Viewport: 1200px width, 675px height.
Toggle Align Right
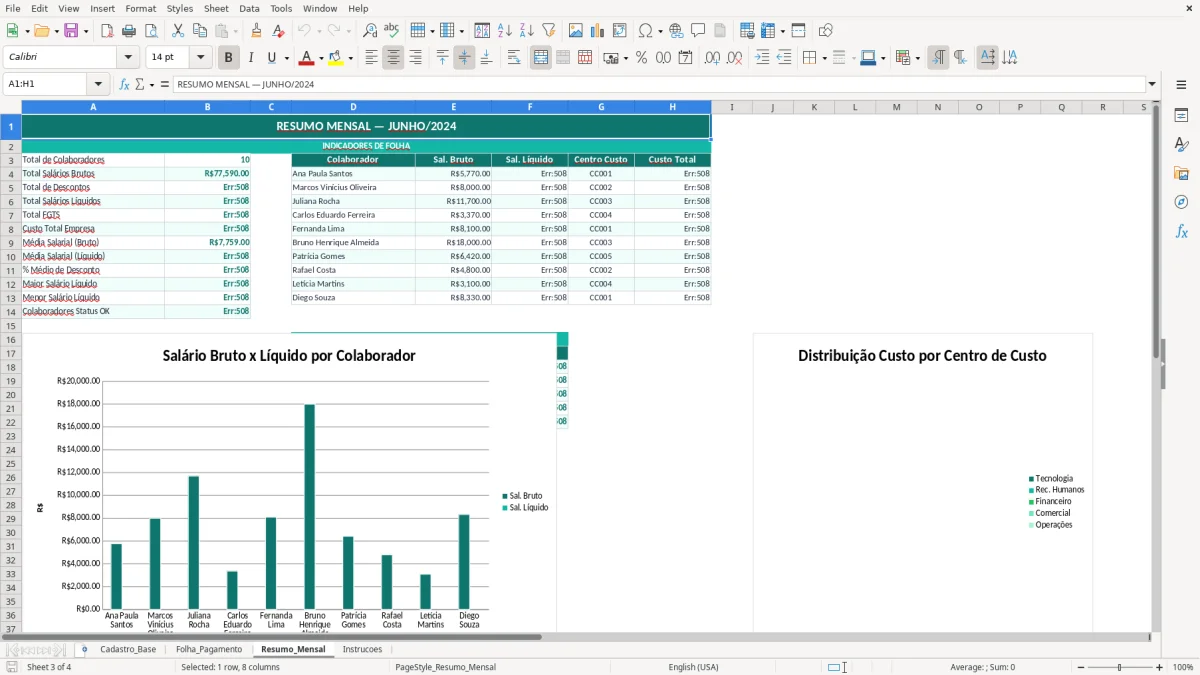(415, 58)
